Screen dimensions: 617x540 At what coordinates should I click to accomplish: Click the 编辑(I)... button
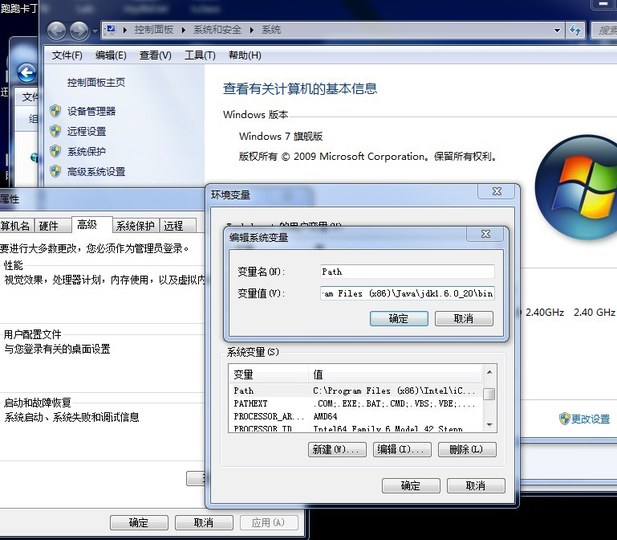(x=402, y=449)
